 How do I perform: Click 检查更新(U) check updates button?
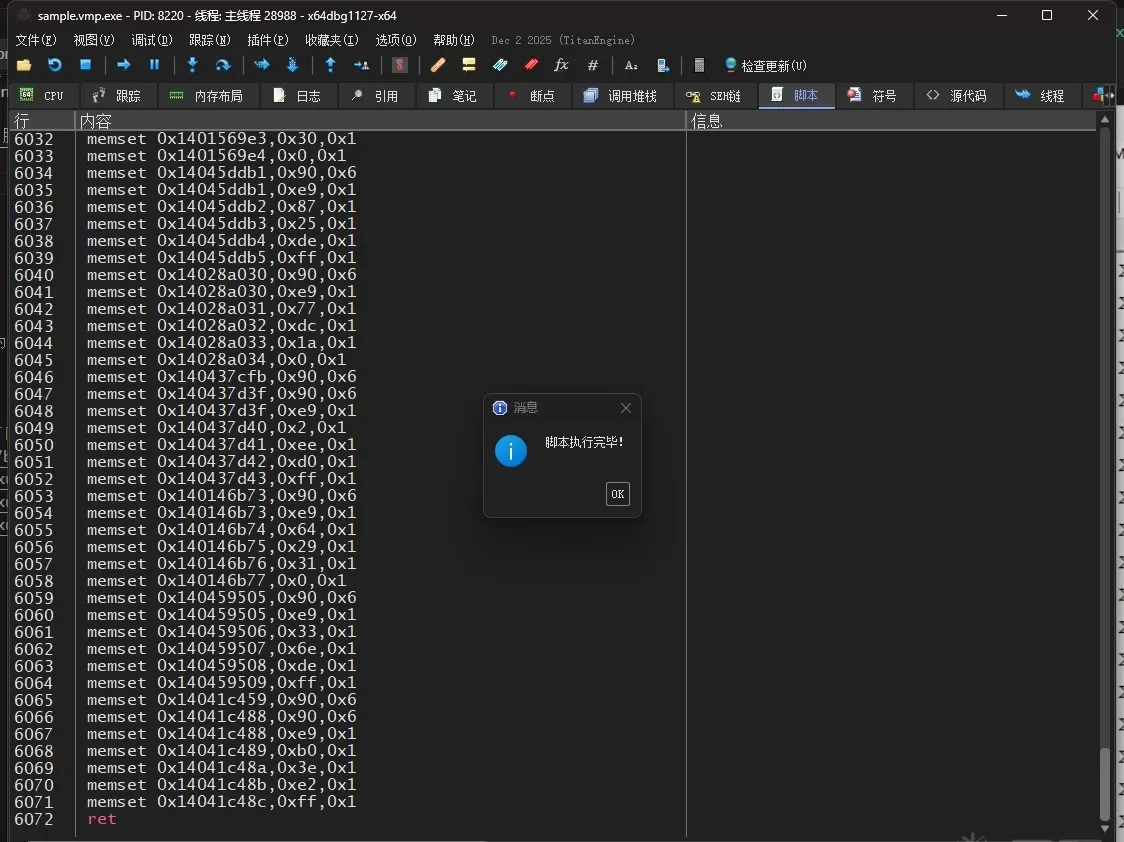pos(765,65)
